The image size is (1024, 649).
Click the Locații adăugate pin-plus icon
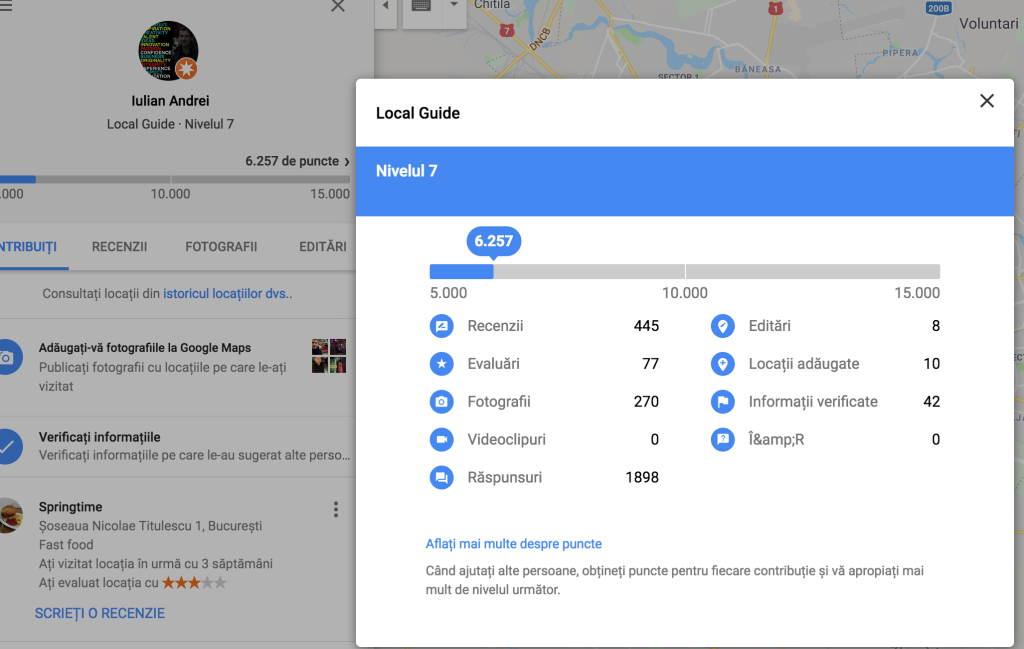click(x=722, y=364)
